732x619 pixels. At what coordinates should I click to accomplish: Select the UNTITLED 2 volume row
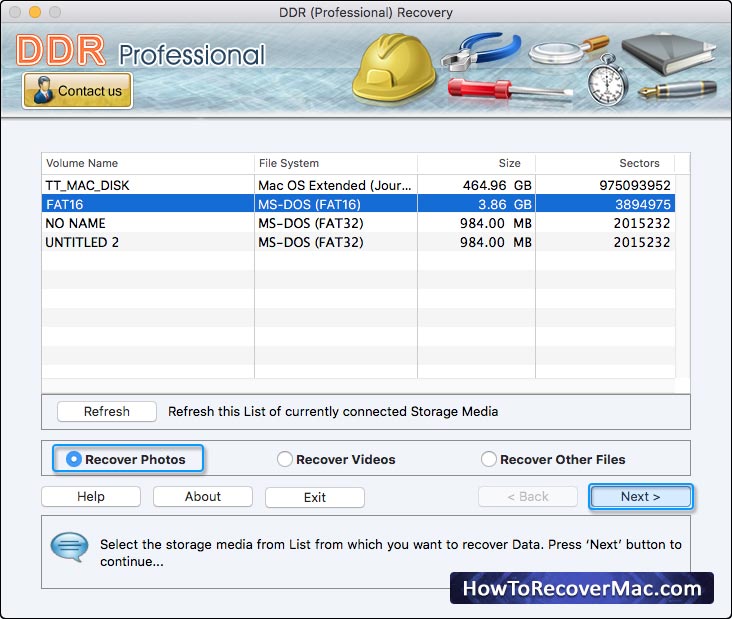pyautogui.click(x=358, y=242)
